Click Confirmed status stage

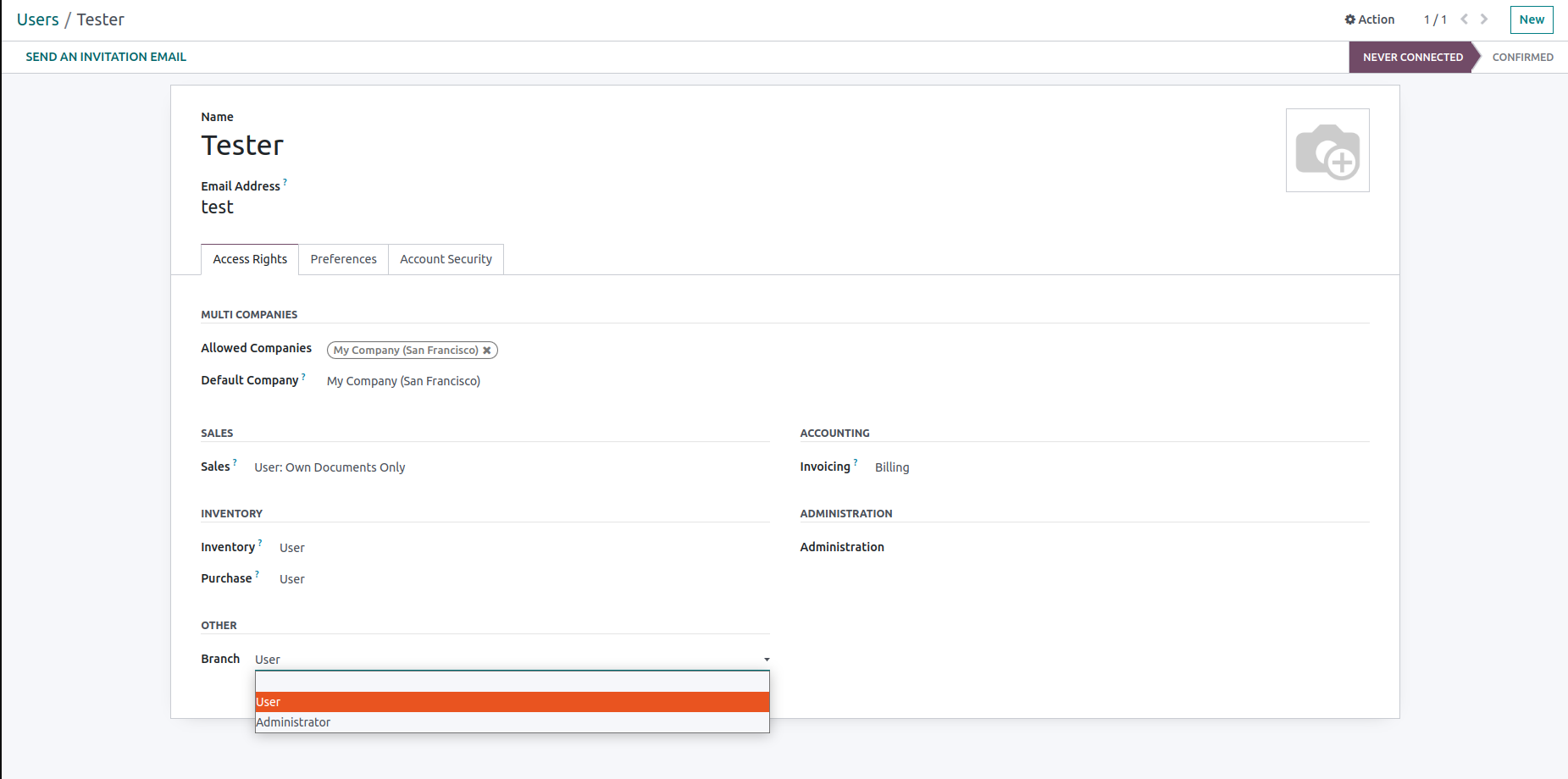point(1522,57)
